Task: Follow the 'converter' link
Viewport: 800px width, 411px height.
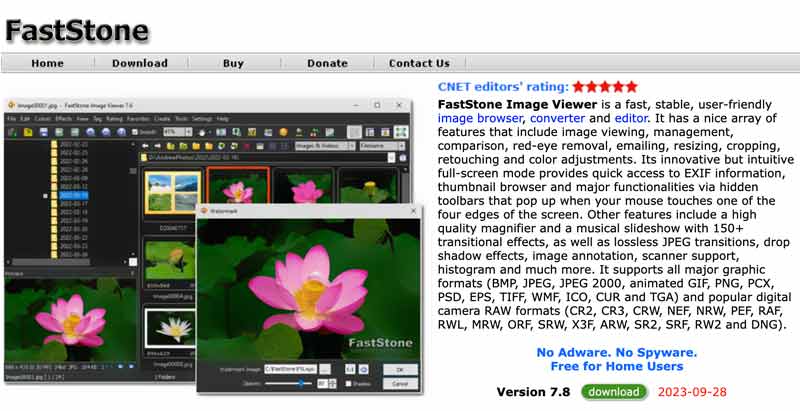Action: pyautogui.click(x=558, y=118)
